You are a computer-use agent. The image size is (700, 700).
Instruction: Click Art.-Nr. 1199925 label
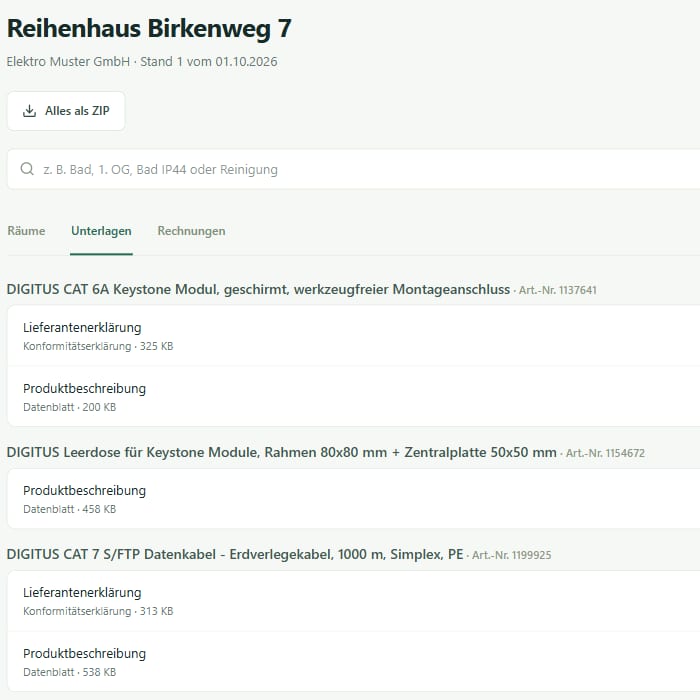512,555
